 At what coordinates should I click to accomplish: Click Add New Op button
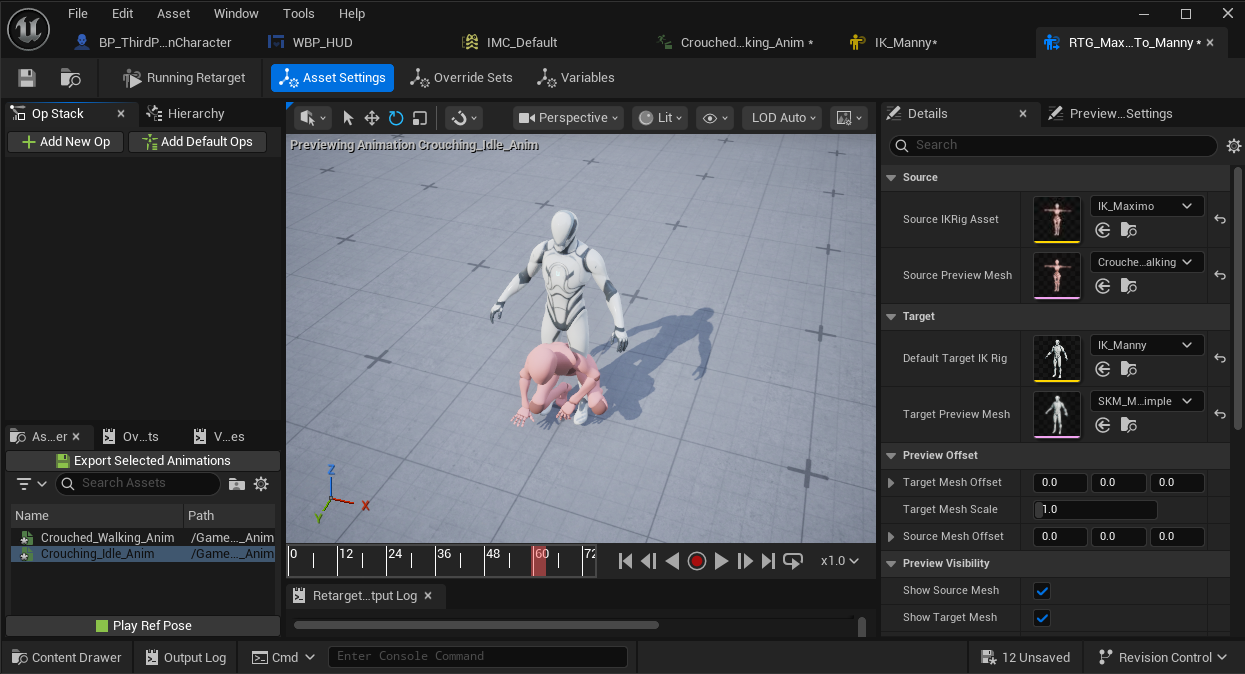65,142
